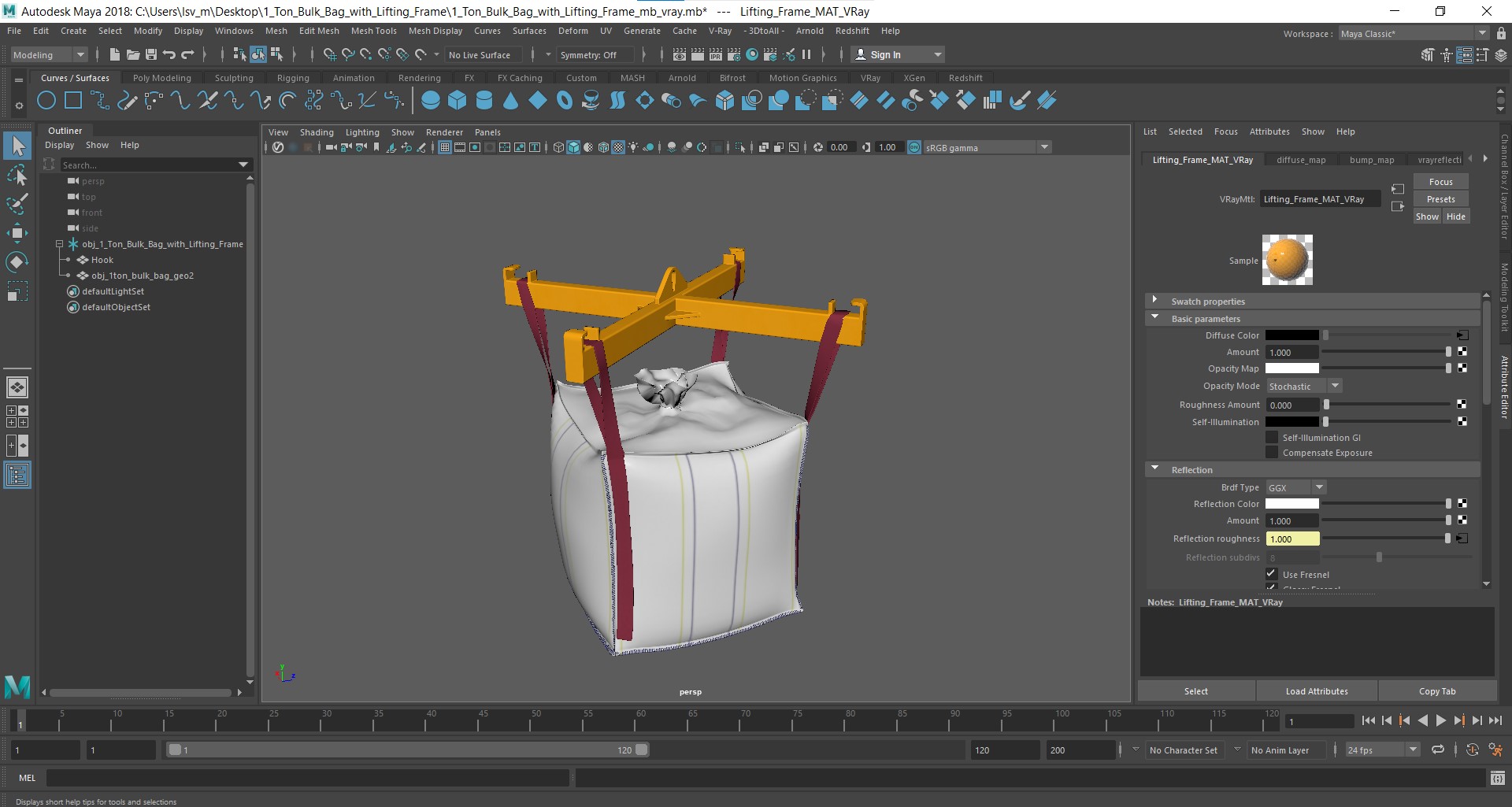Switch to Rendering shelf tab
Image resolution: width=1512 pixels, height=807 pixels.
(x=419, y=78)
